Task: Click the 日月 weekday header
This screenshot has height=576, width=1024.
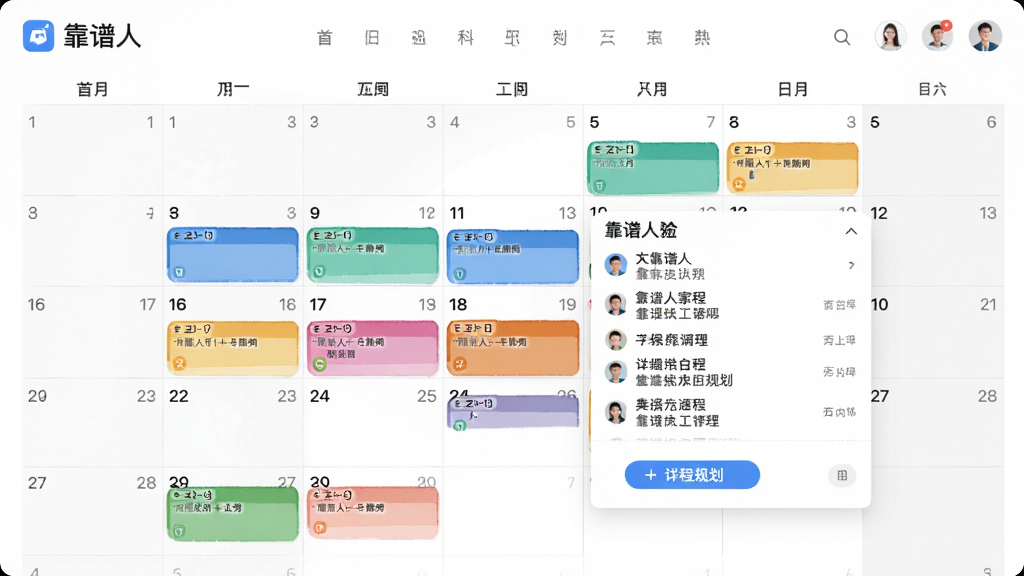Action: (793, 89)
